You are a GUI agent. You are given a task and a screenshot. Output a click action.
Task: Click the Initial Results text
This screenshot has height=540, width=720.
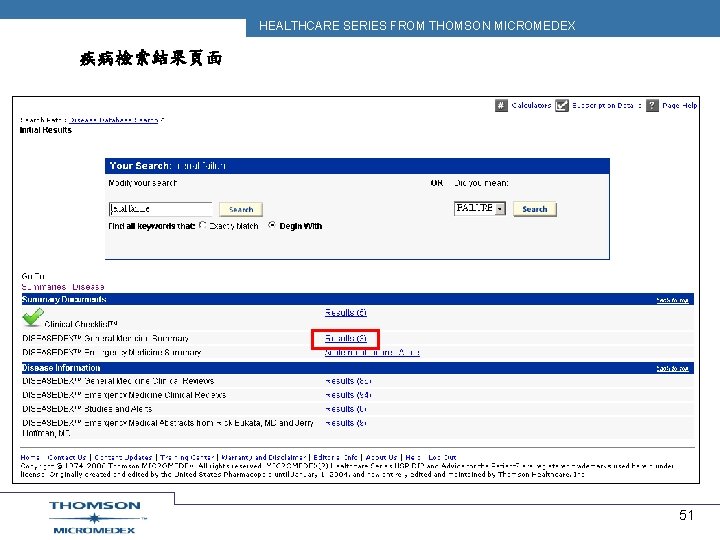tap(45, 130)
